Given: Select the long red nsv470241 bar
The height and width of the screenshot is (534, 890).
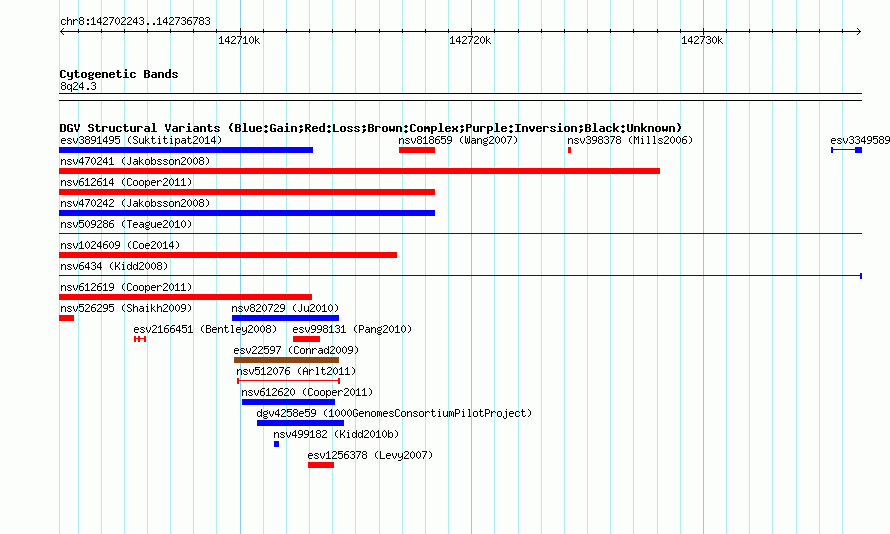Looking at the screenshot, I should coord(359,171).
